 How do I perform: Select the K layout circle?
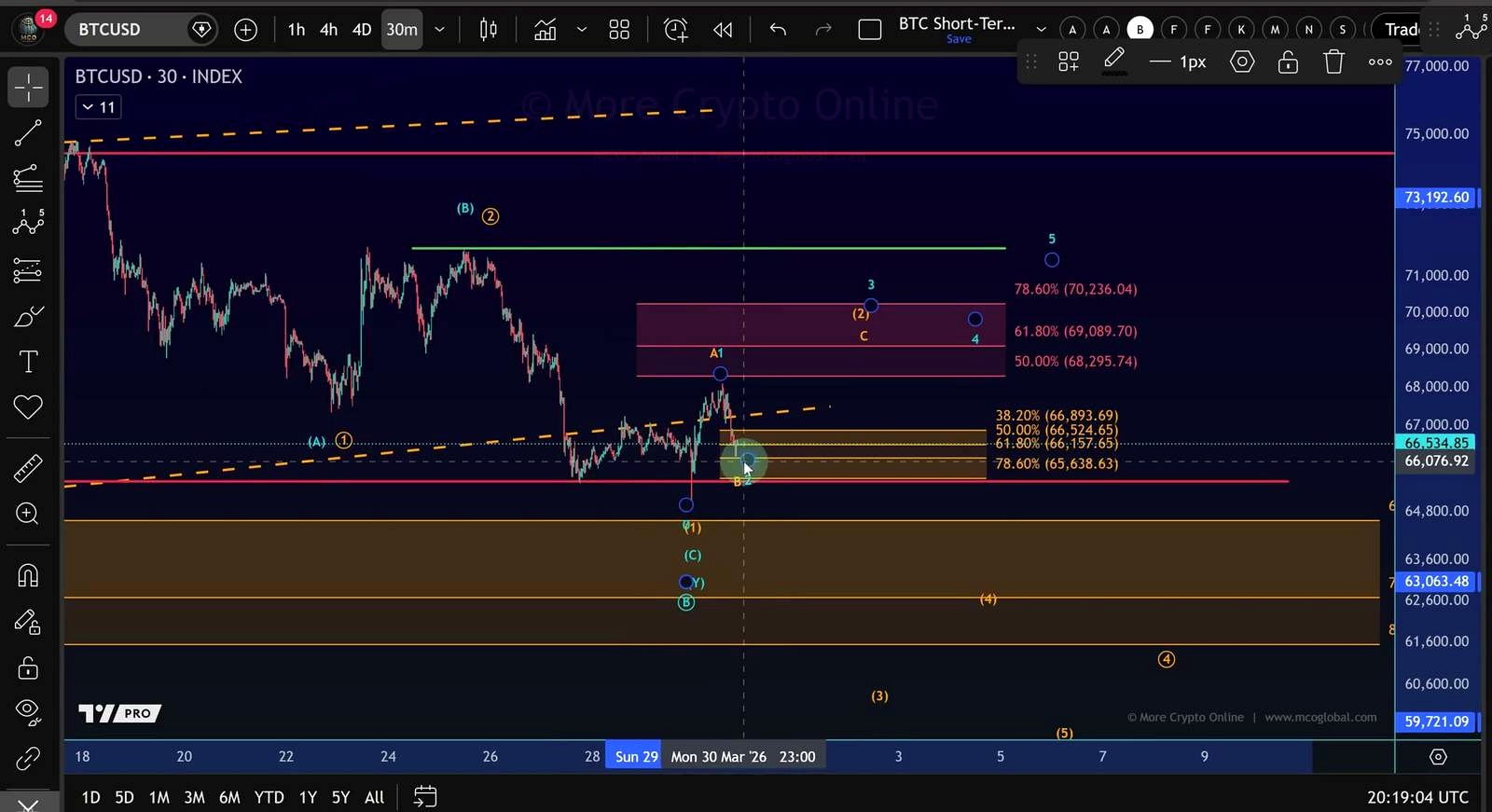(x=1241, y=30)
